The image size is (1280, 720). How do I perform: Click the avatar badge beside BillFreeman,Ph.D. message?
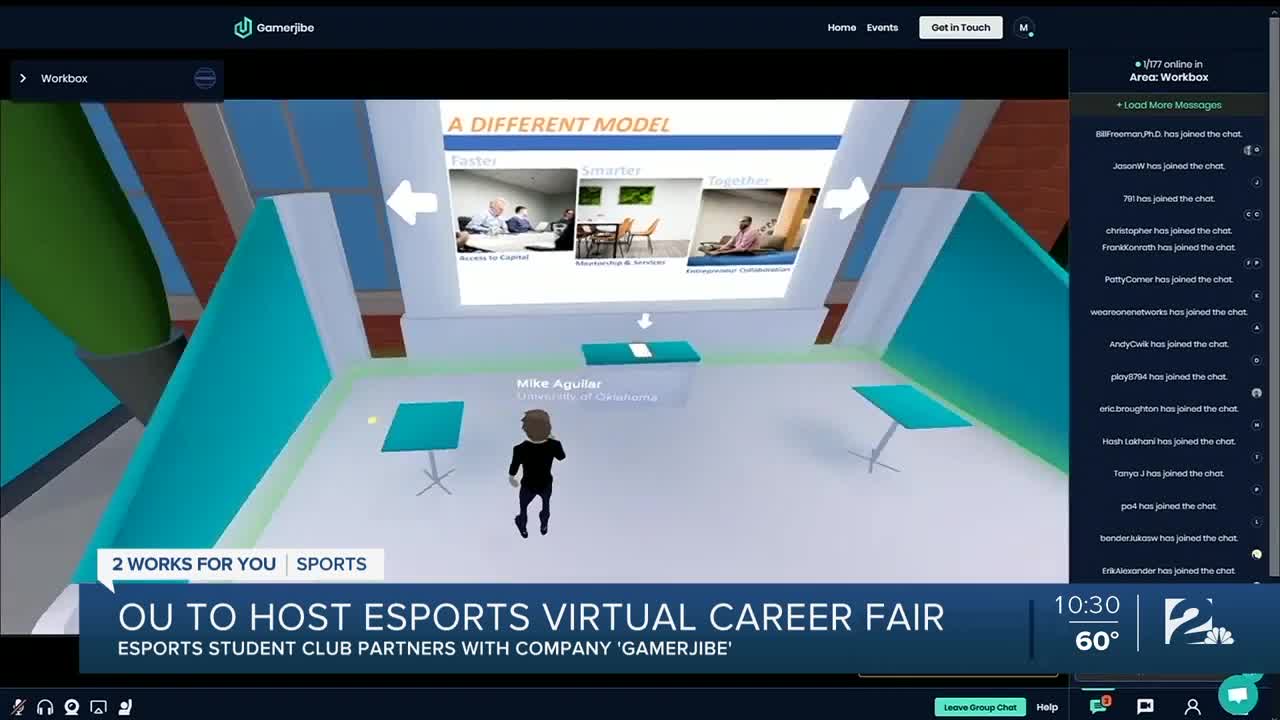click(x=1252, y=150)
